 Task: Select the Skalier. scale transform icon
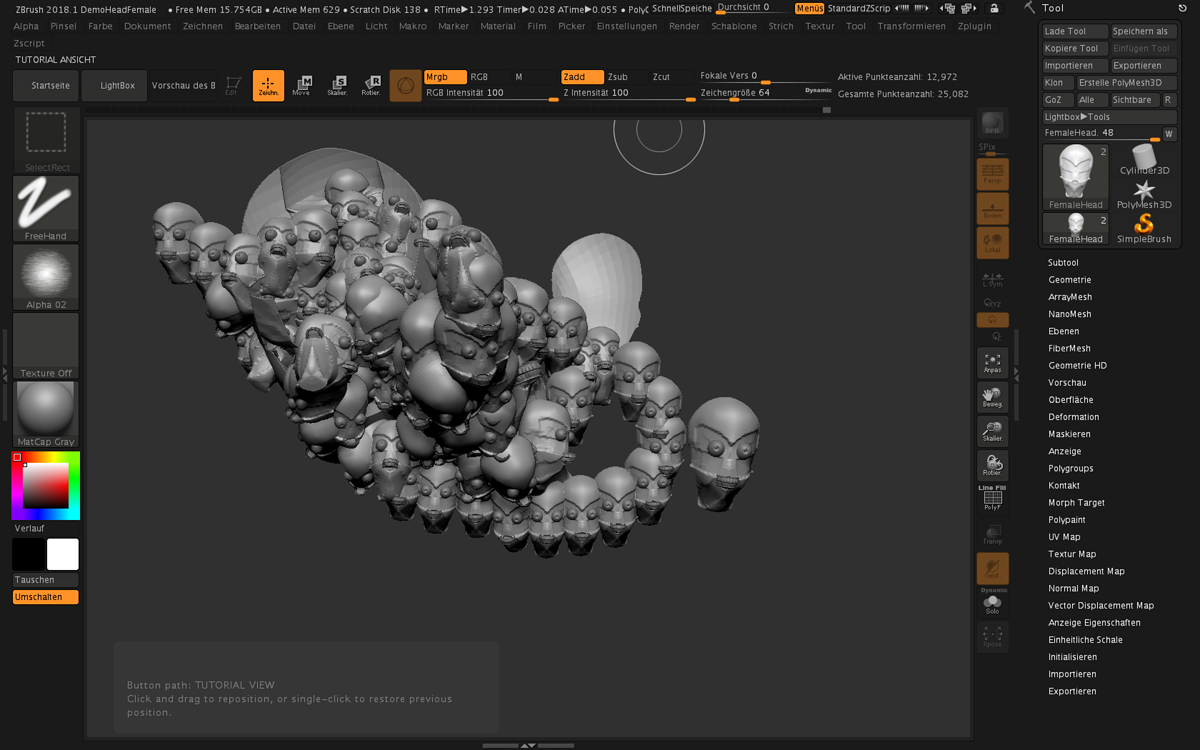pyautogui.click(x=337, y=86)
